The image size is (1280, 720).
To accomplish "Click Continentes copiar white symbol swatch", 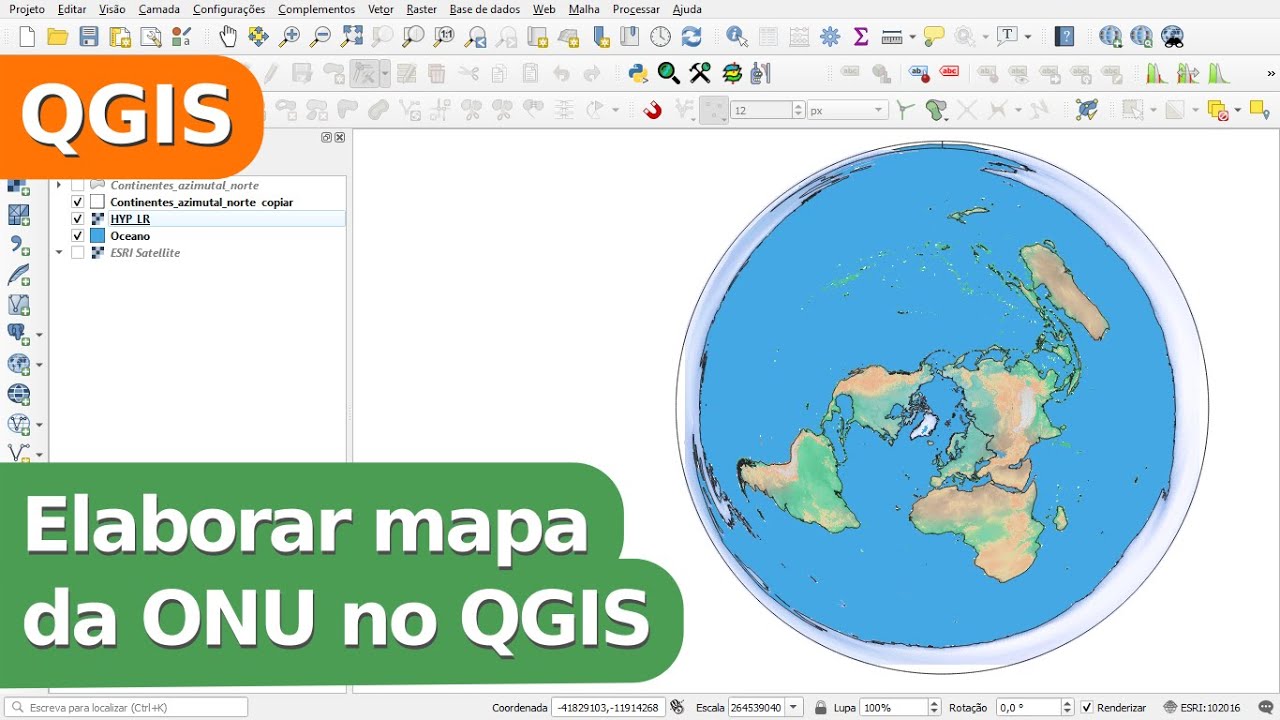I will 97,202.
